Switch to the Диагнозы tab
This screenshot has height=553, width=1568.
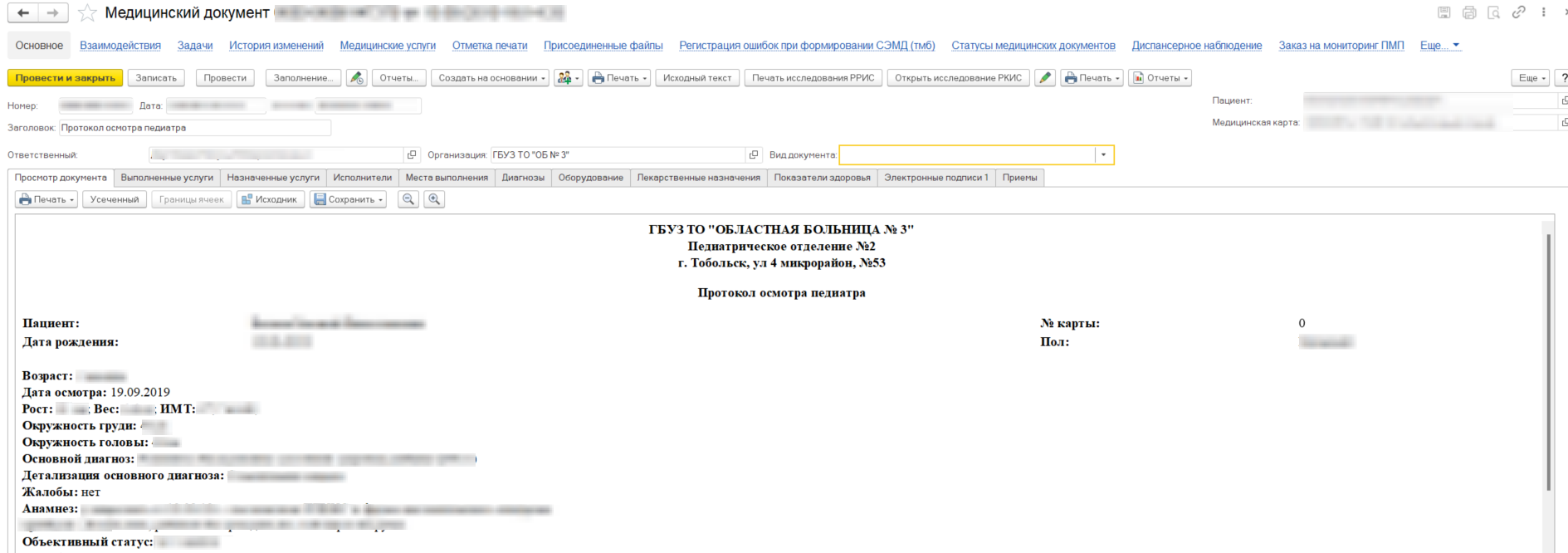coord(523,178)
